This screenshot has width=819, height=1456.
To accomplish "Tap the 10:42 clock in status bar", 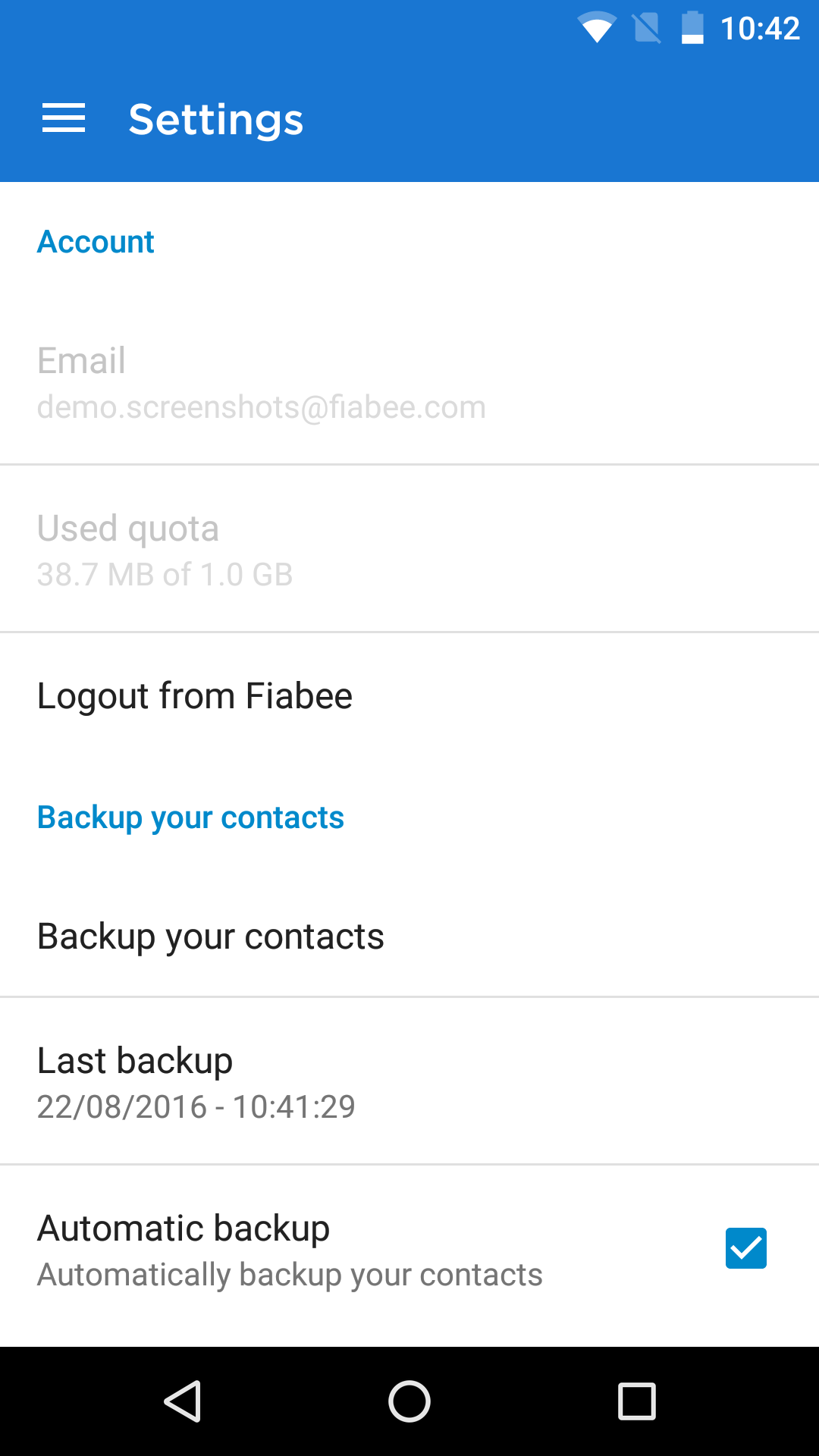I will pyautogui.click(x=760, y=29).
